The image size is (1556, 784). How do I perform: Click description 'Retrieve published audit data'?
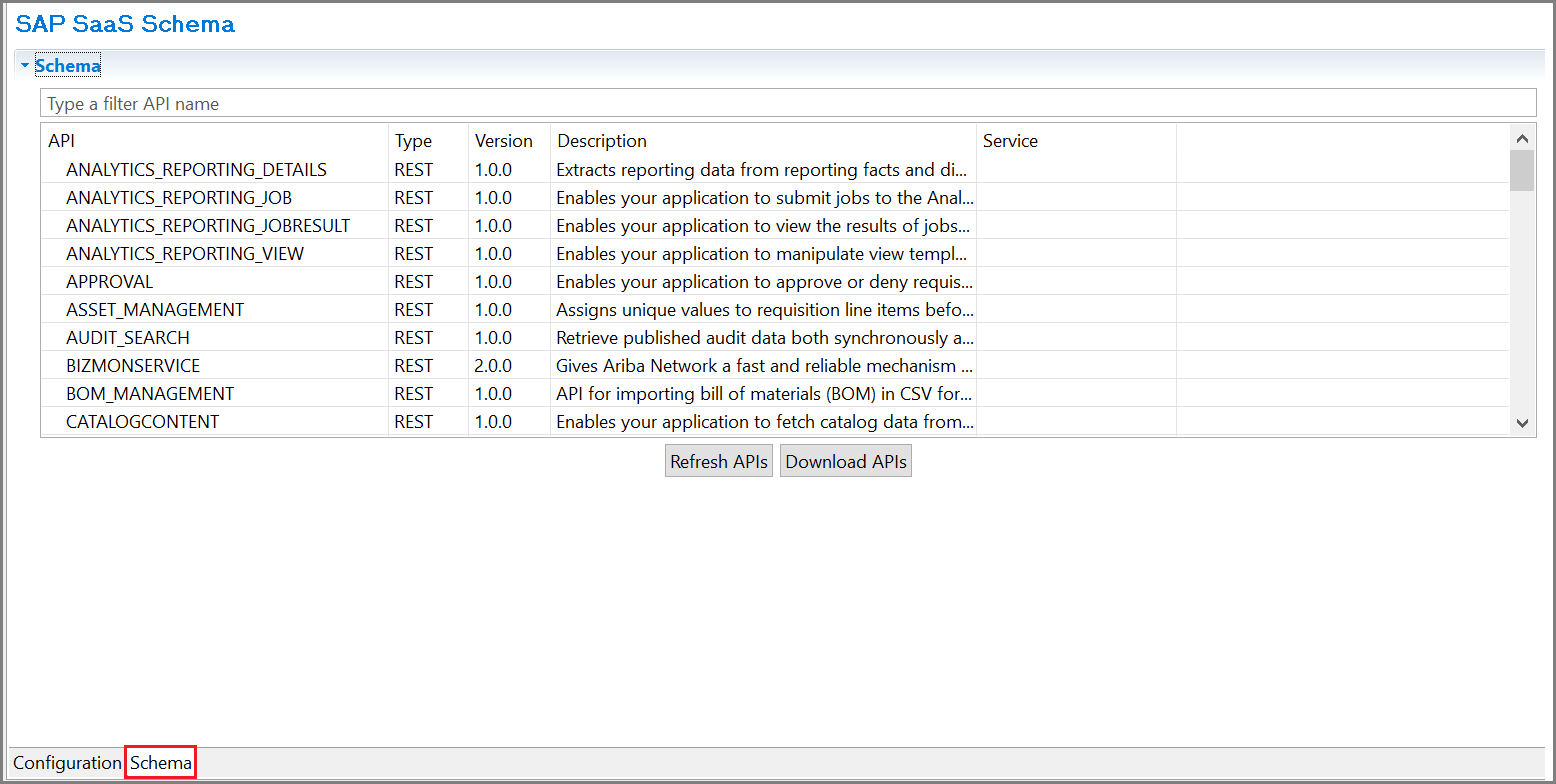(765, 338)
